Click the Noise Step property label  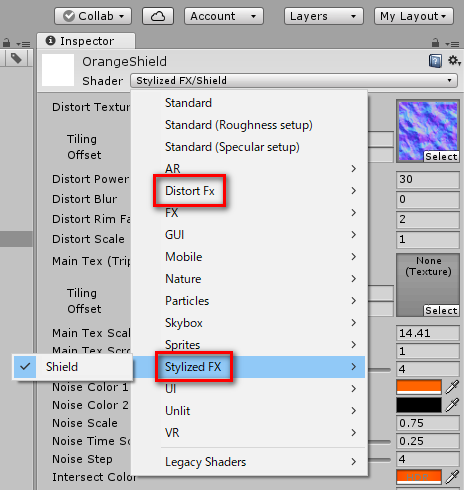click(82, 459)
